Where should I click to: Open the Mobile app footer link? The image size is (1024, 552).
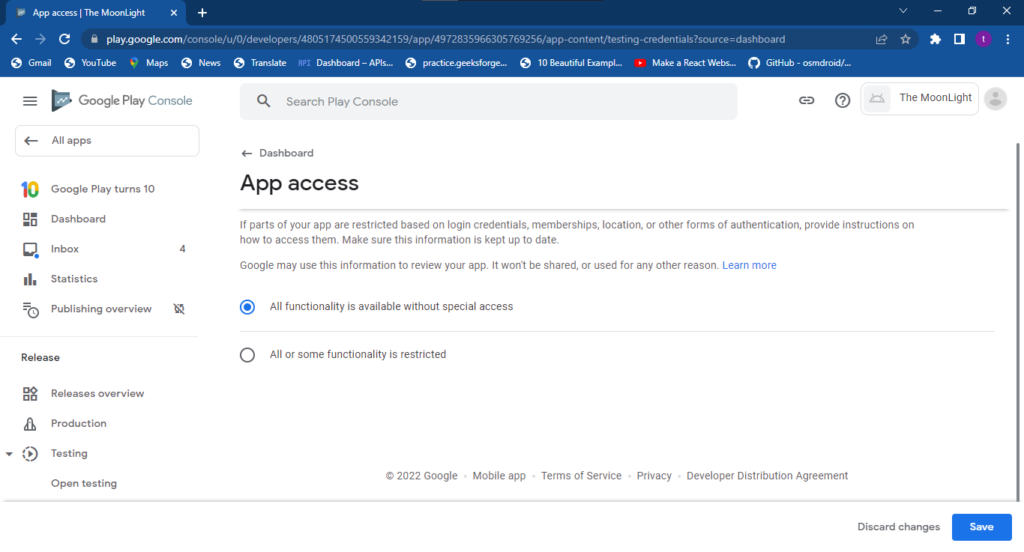pos(499,476)
